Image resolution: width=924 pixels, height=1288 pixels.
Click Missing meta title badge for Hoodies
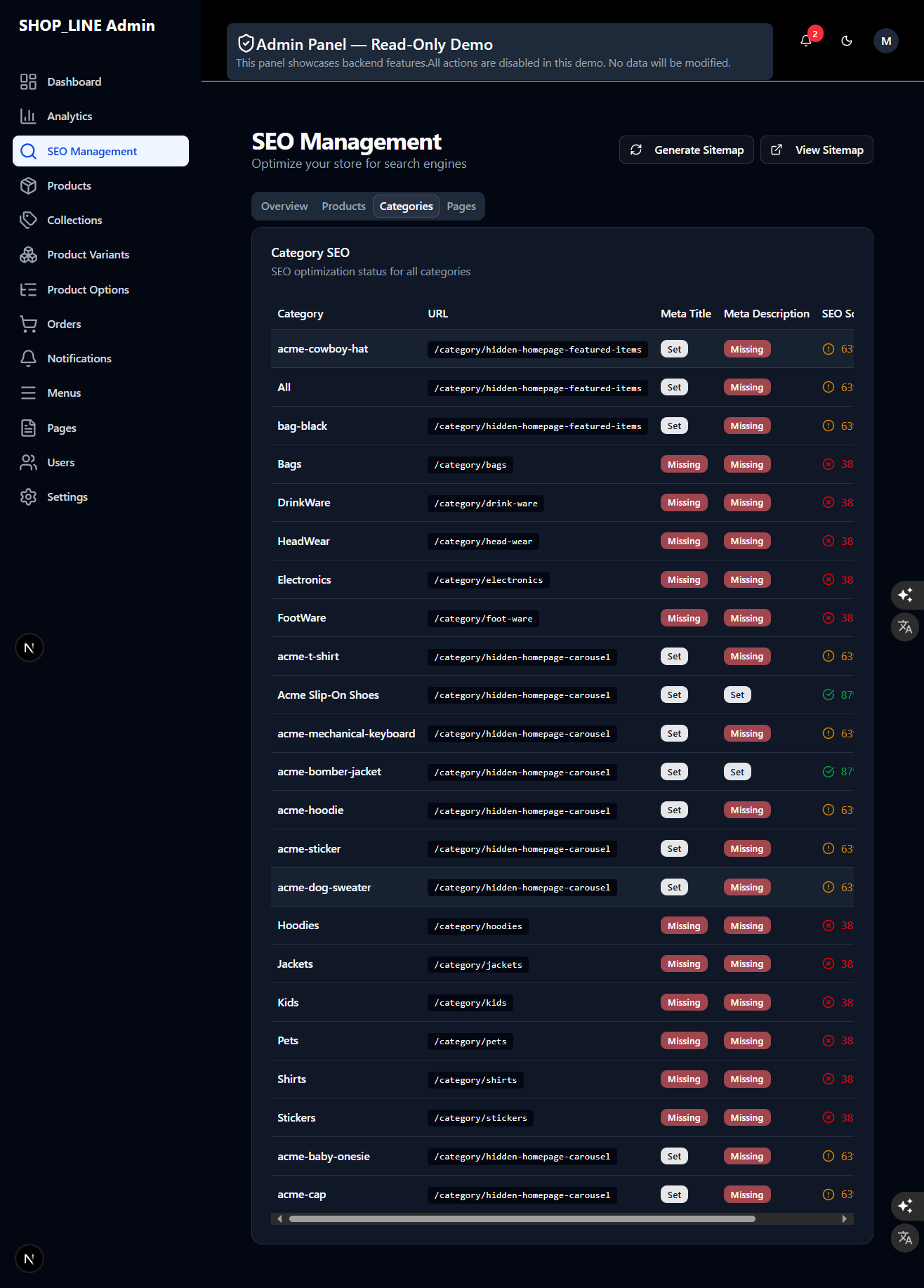click(684, 926)
